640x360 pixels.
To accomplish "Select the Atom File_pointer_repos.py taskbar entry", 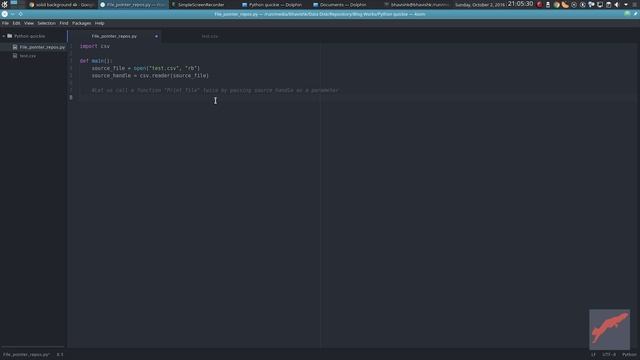I will (x=133, y=5).
